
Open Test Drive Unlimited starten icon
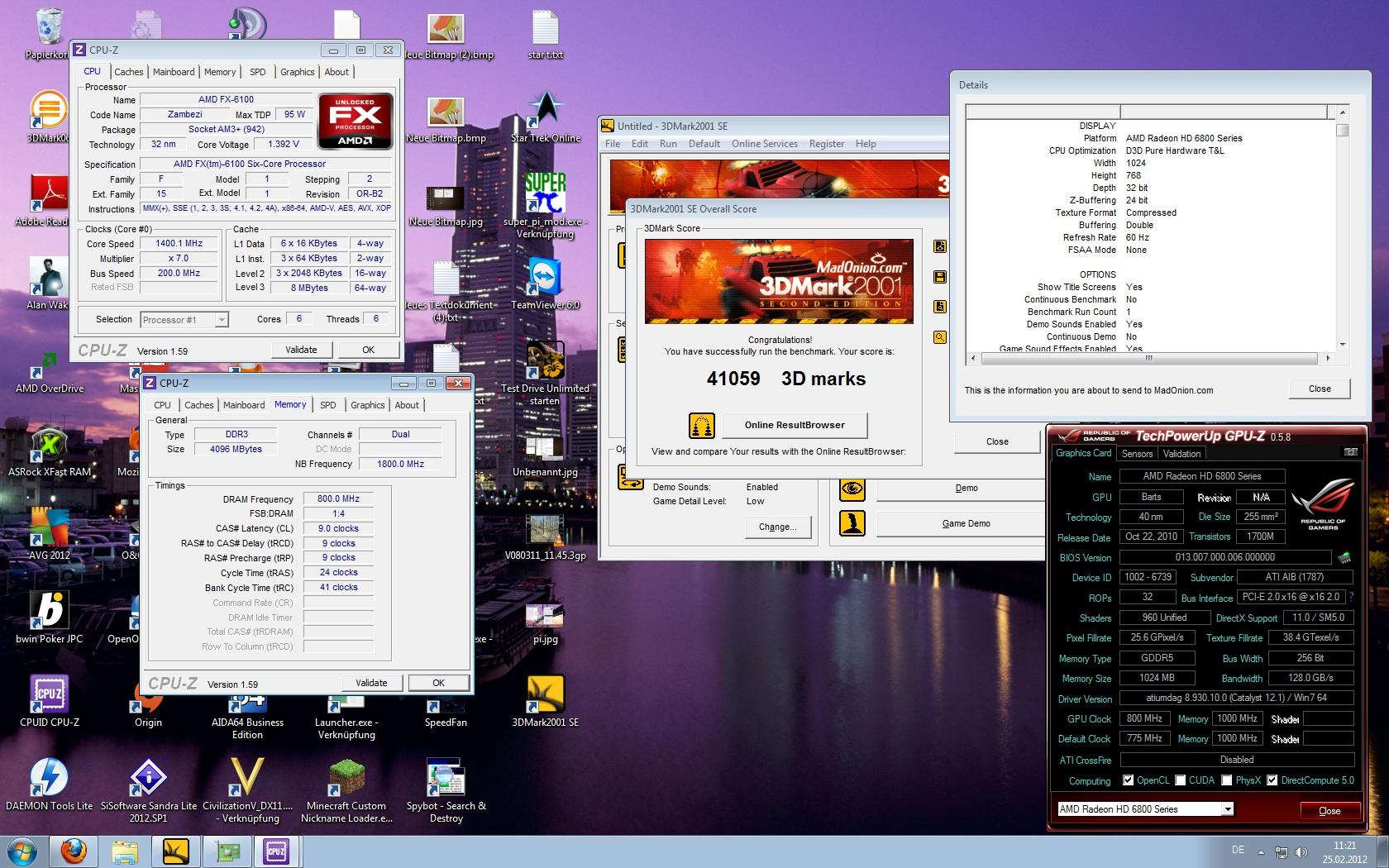tap(546, 372)
